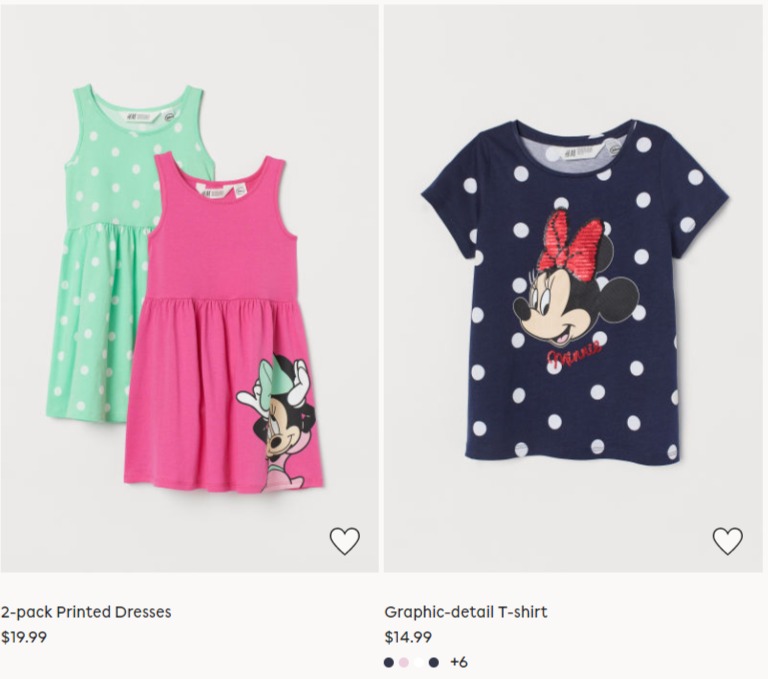Show the +6 additional colors
Screen dimensions: 768x679
tap(459, 662)
